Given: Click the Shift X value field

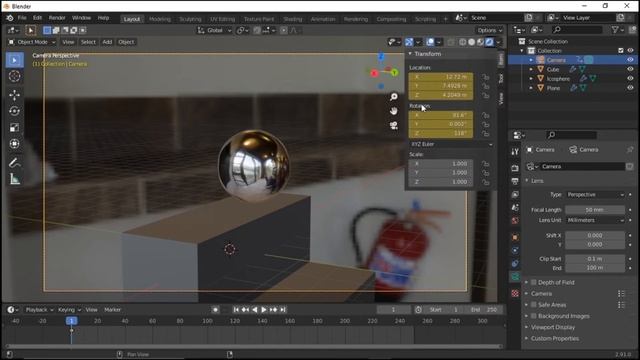Looking at the screenshot, I should click(x=595, y=236).
